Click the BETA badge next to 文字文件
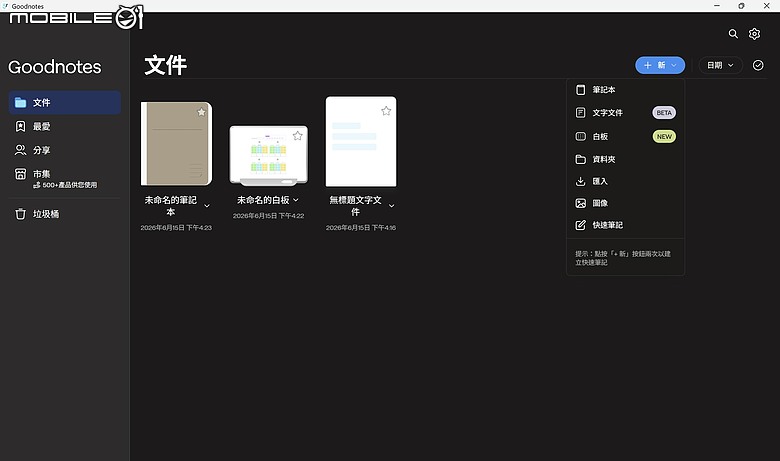Screen dimensions: 780x461 [664, 112]
